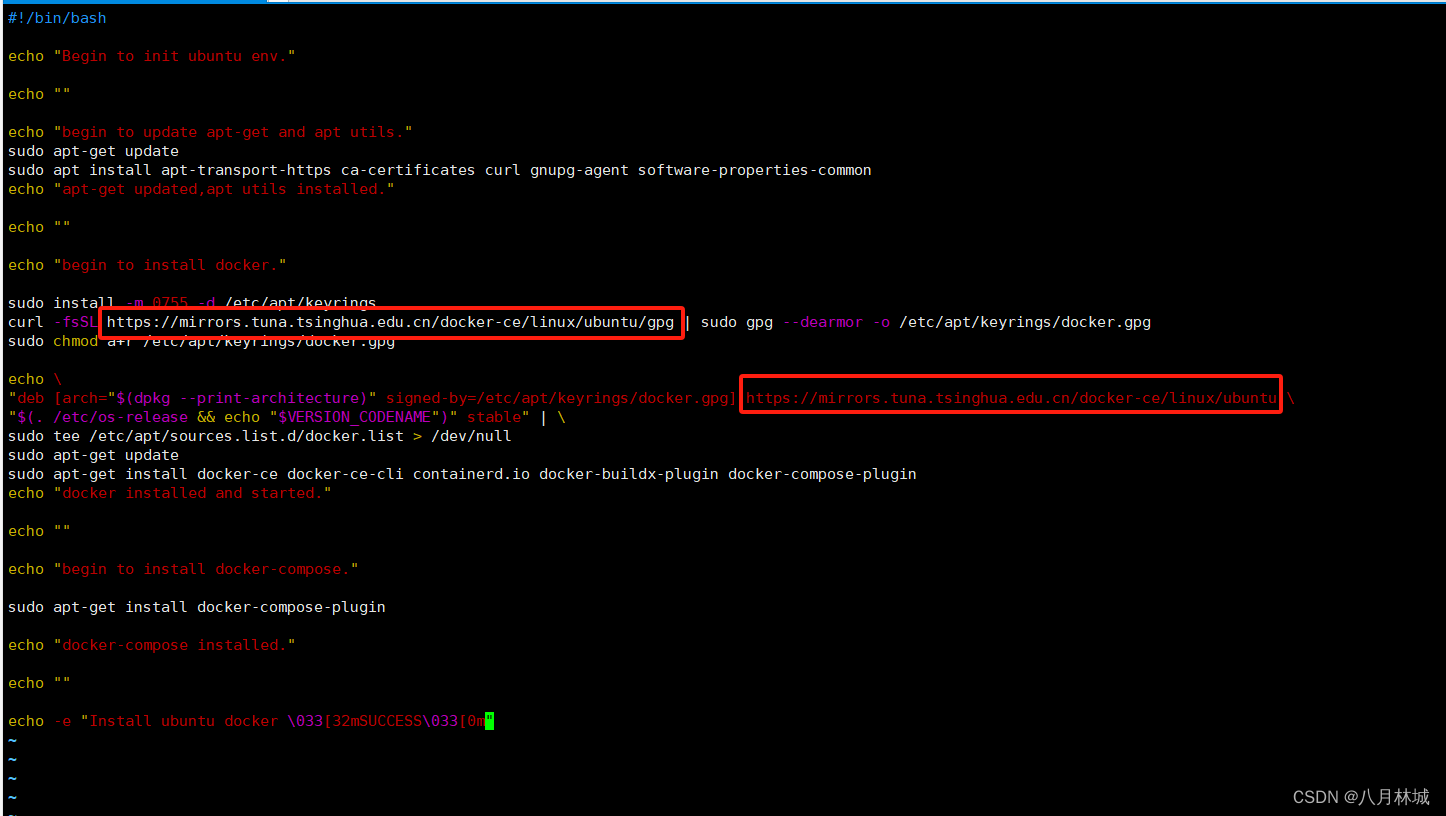Click the text "Begin to init ubuntu env."
The height and width of the screenshot is (816, 1446).
pos(174,56)
